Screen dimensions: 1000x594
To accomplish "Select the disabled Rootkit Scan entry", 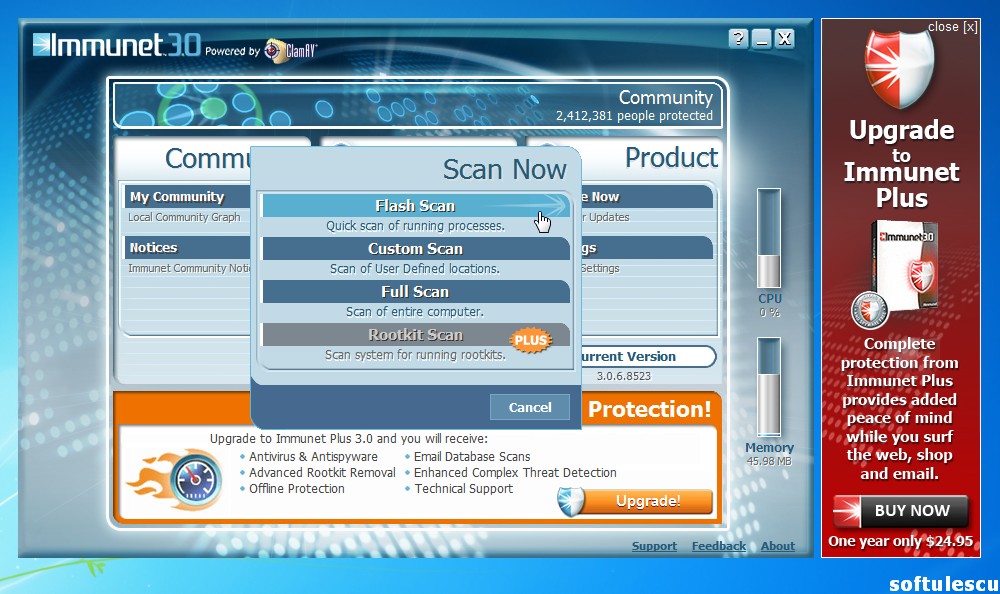I will click(416, 334).
